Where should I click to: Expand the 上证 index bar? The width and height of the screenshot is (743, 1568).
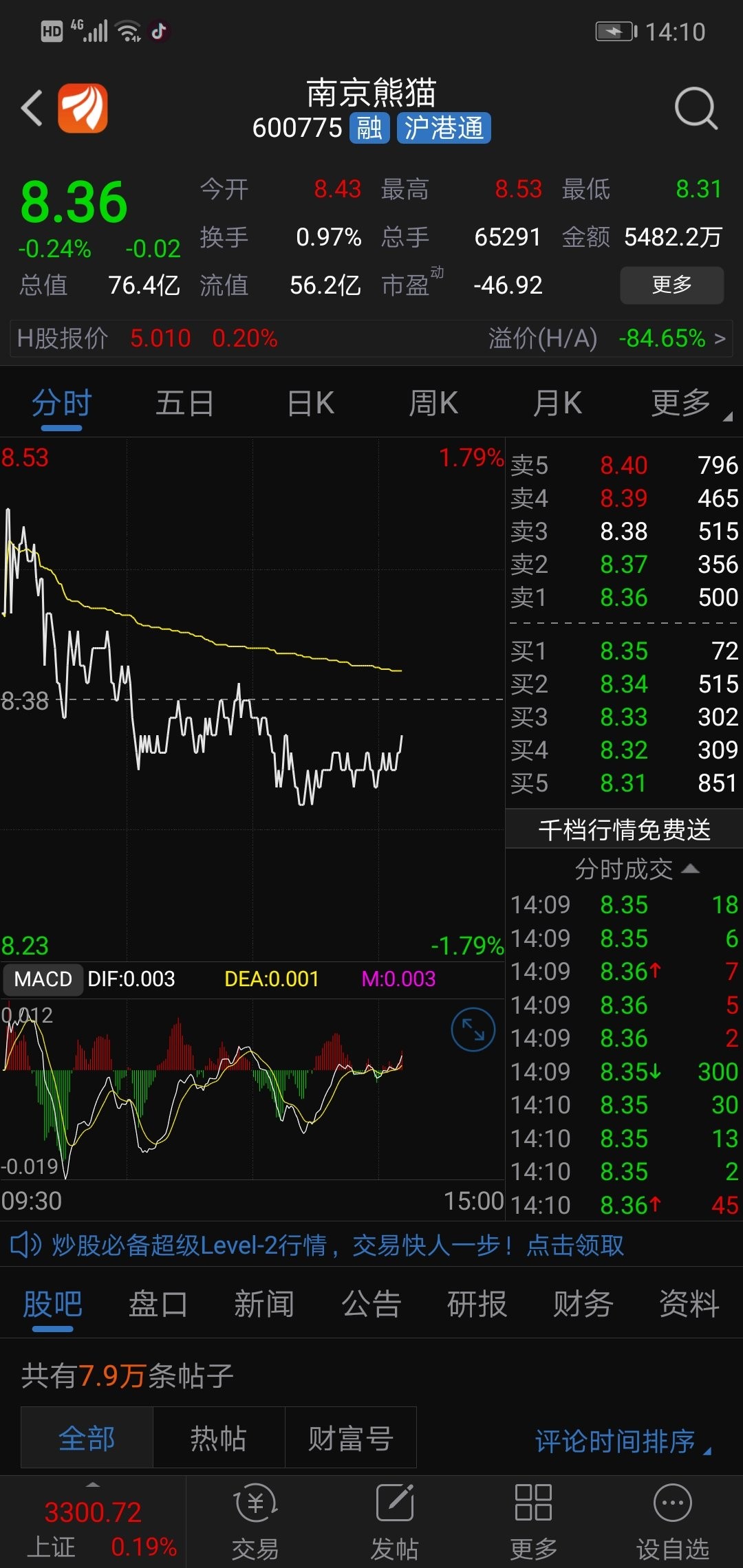point(93,1522)
